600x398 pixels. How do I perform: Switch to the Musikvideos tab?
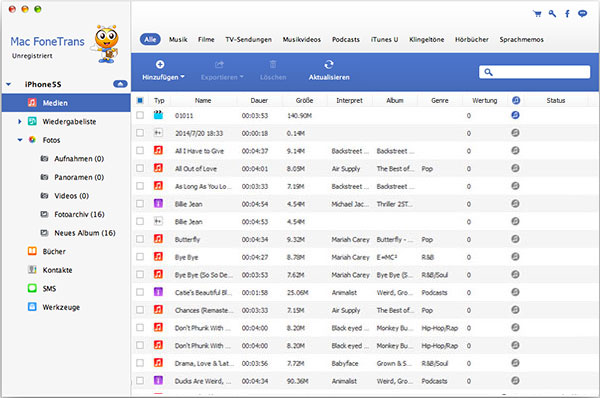(x=302, y=39)
